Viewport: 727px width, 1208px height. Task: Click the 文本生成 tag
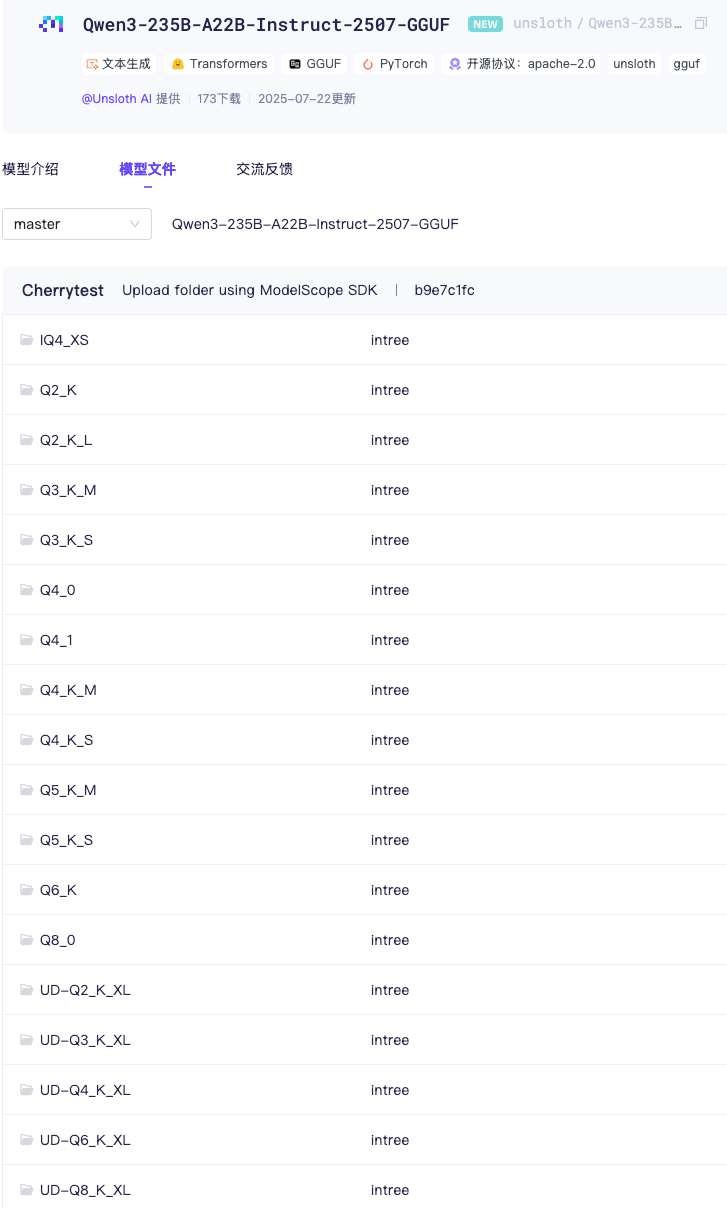pyautogui.click(x=119, y=64)
